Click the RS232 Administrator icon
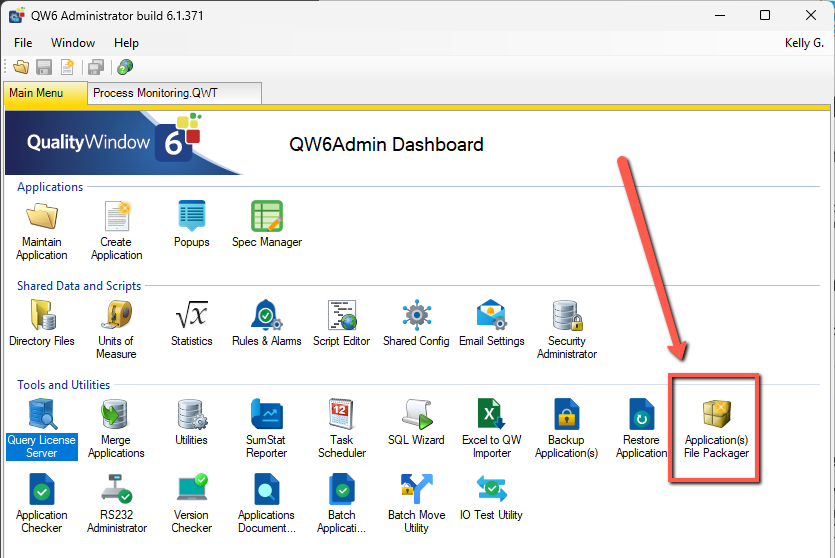The width and height of the screenshot is (835, 558). [117, 490]
